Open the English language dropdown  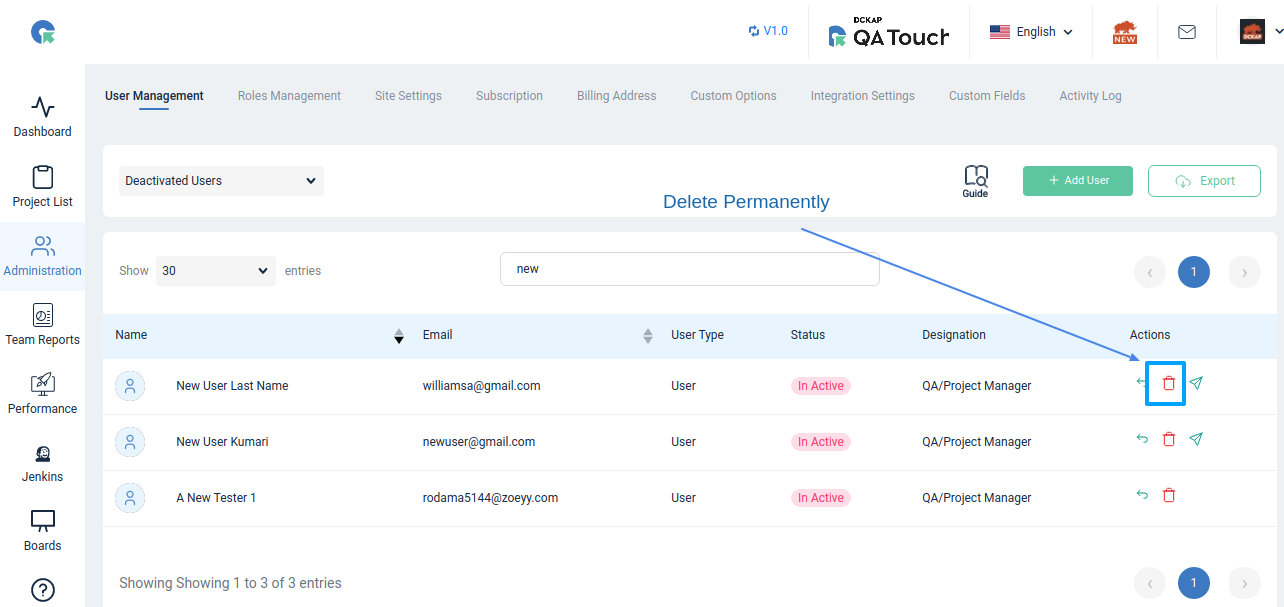pyautogui.click(x=1031, y=32)
